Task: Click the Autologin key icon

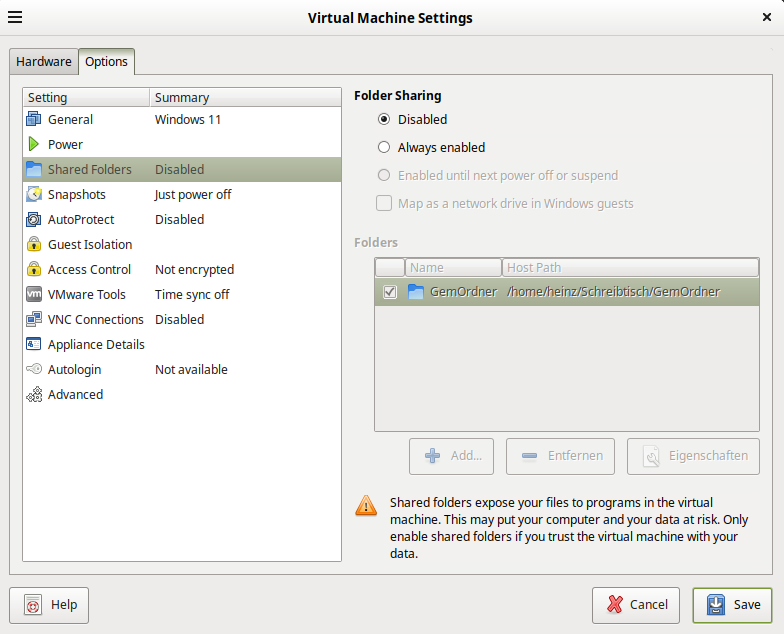Action: tap(34, 369)
